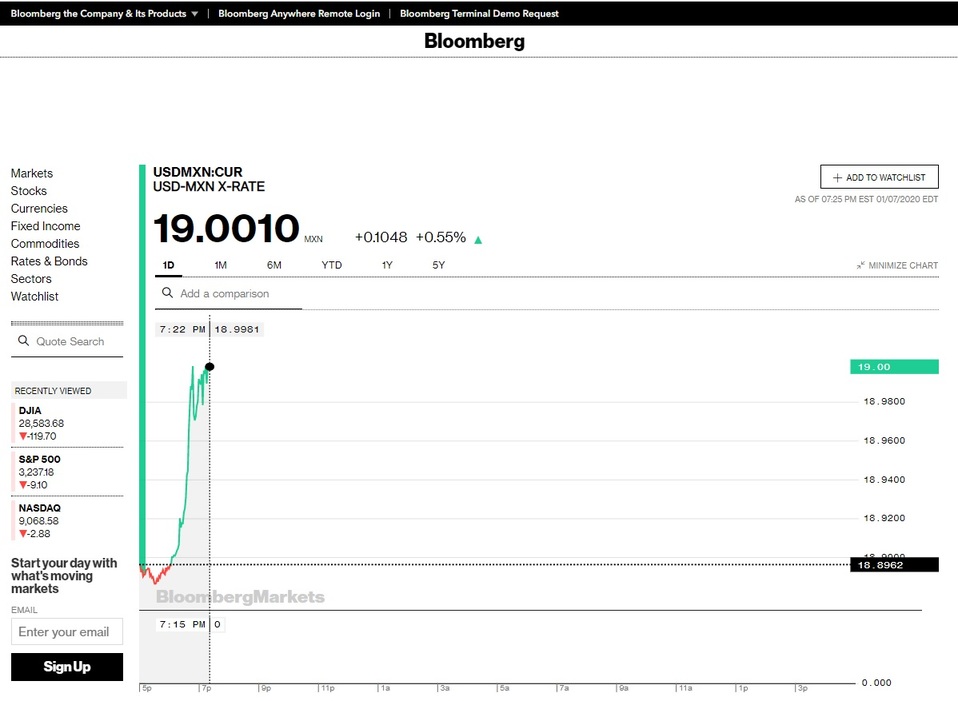Click Add to Watchlist button
The height and width of the screenshot is (701, 958).
point(879,177)
